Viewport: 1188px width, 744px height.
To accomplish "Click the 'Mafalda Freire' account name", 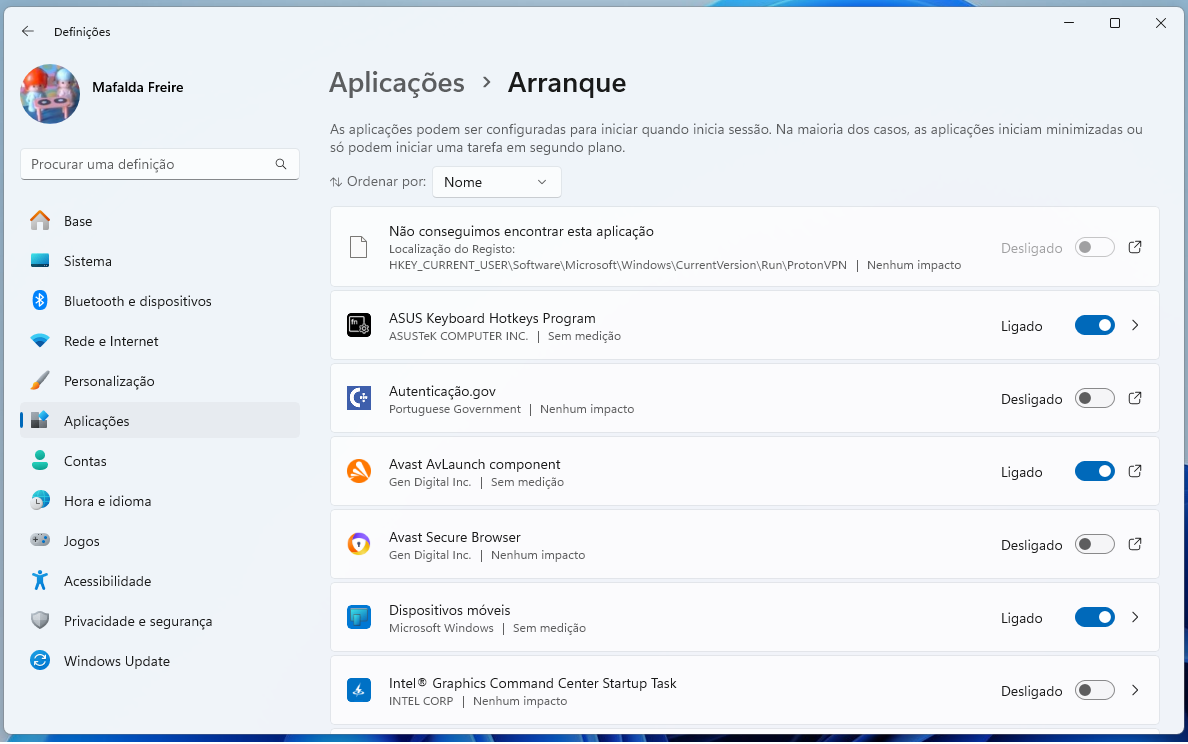I will (x=138, y=87).
